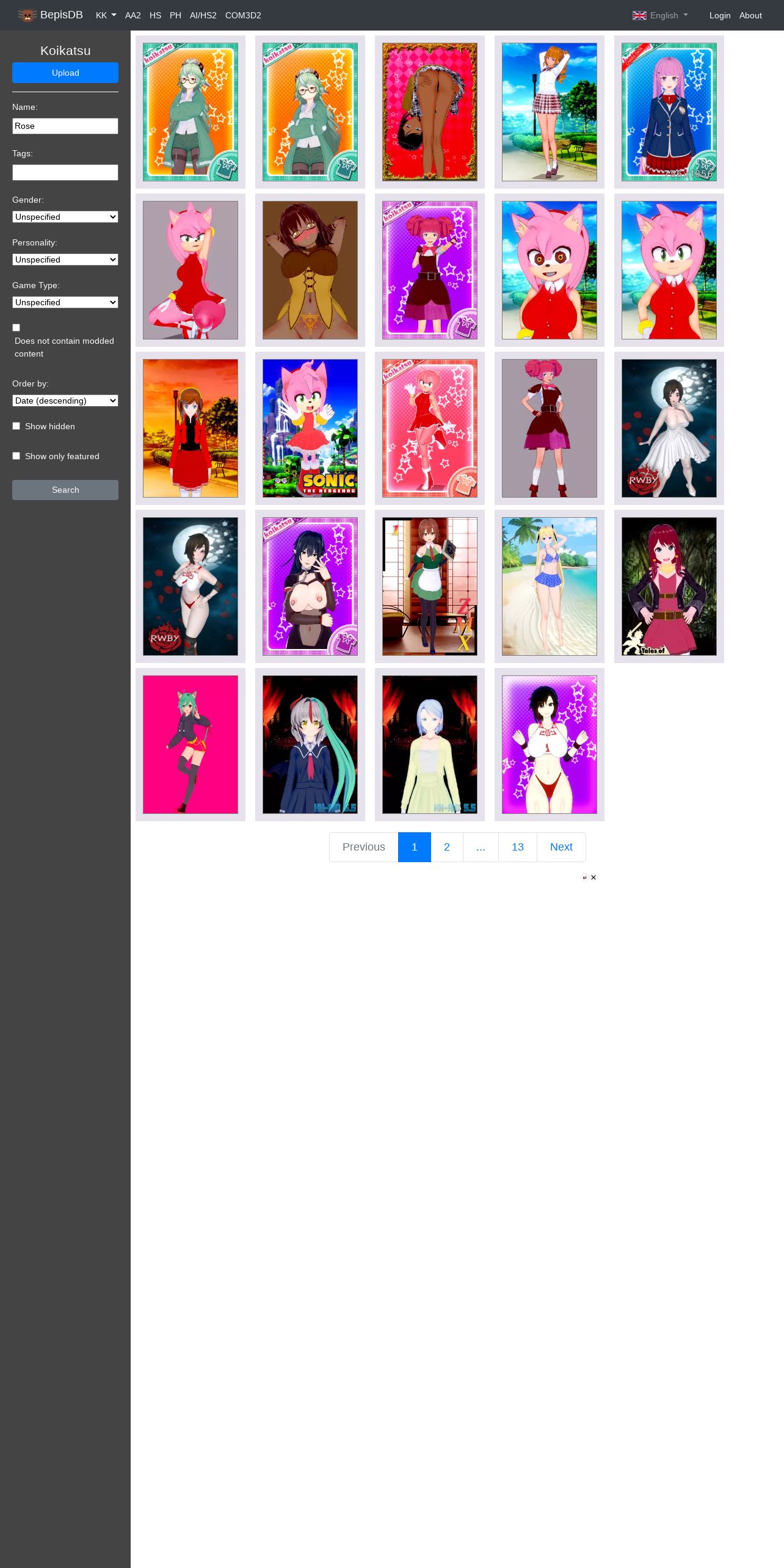
Task: Open the gray background maroon dress card
Action: (x=550, y=428)
